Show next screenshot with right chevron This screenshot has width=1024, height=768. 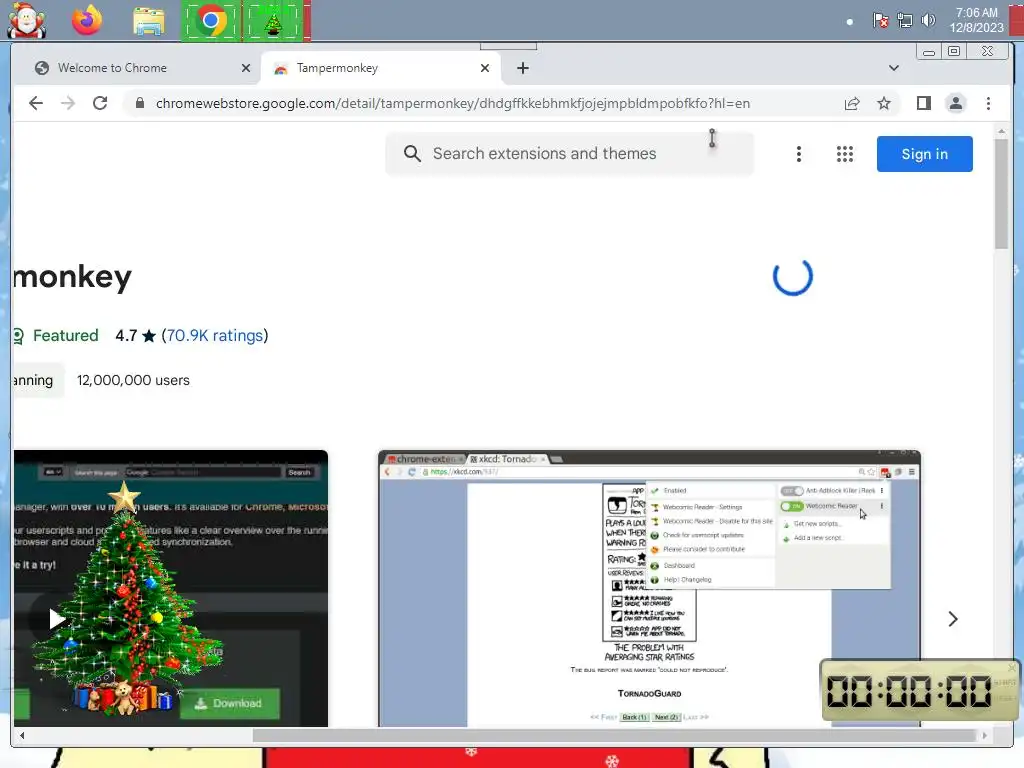(953, 619)
